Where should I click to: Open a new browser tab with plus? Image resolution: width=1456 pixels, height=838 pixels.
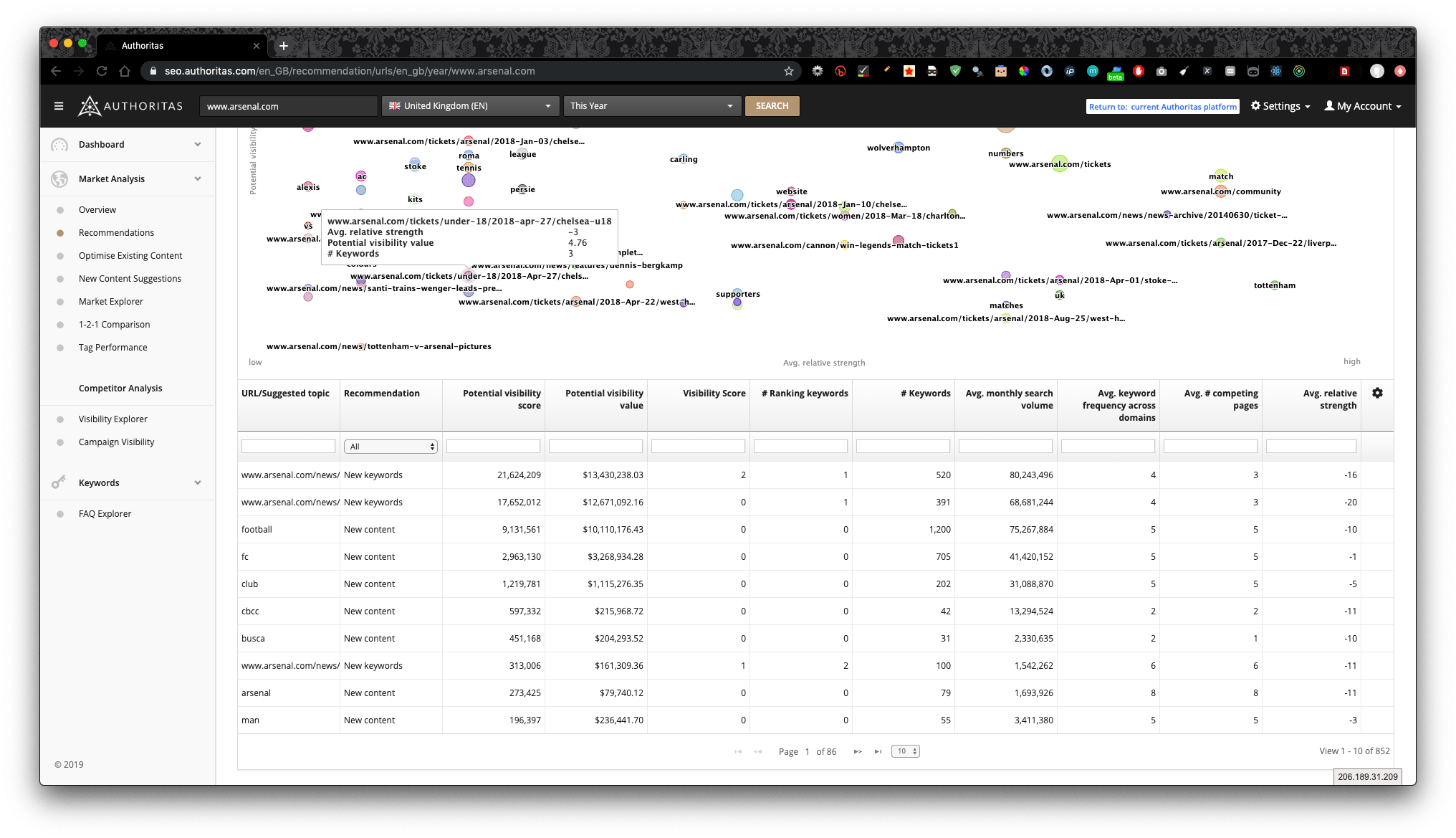[284, 46]
